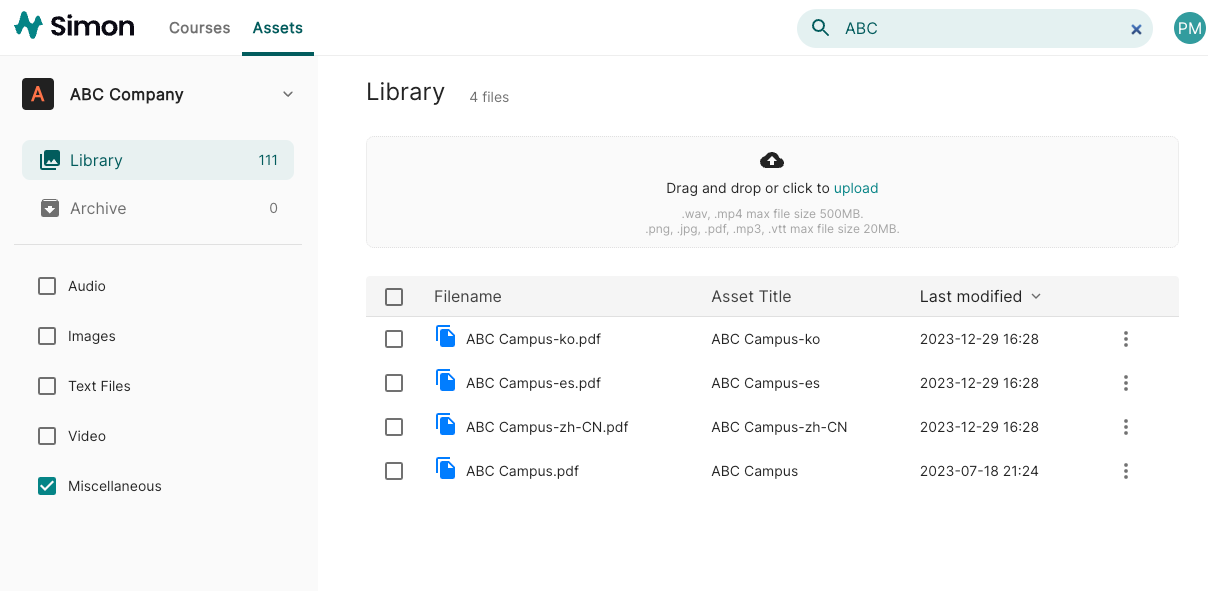Open the kebab menu for ABC Campus-ko.pdf
1208x591 pixels.
pos(1125,339)
